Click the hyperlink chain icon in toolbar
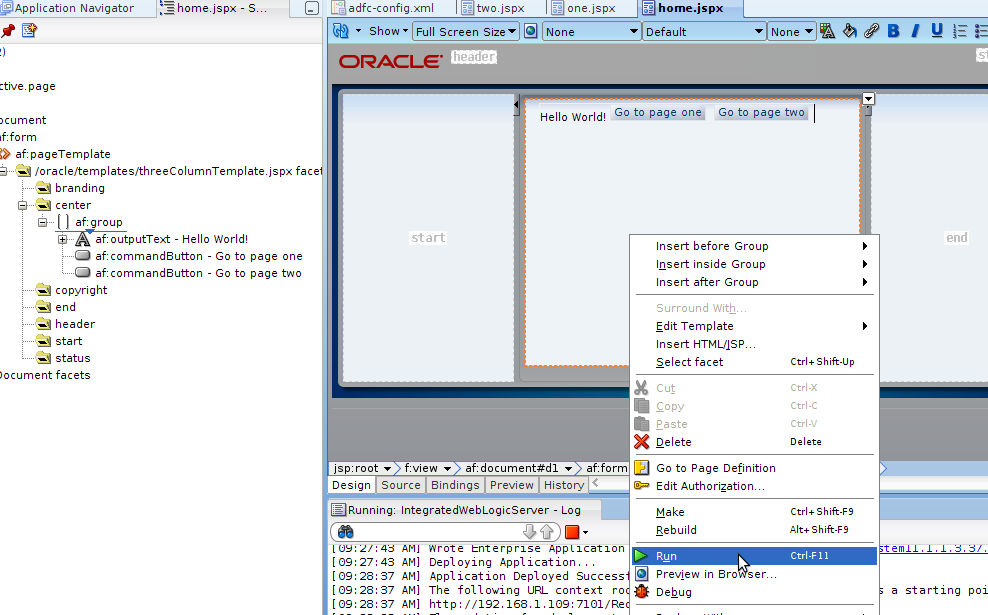 click(871, 31)
